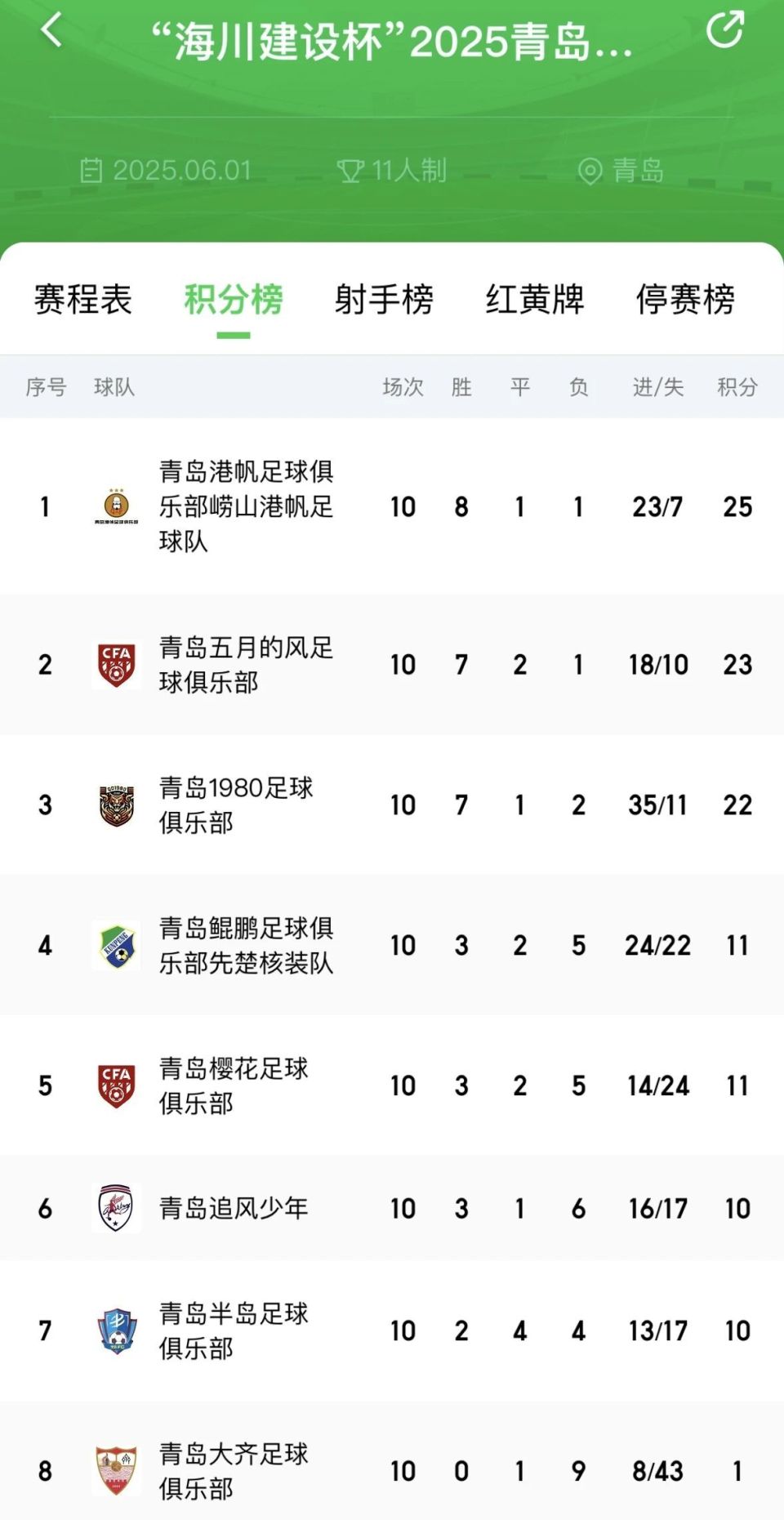Open 青岛大齐足球俱乐部 team crest

point(116,1470)
